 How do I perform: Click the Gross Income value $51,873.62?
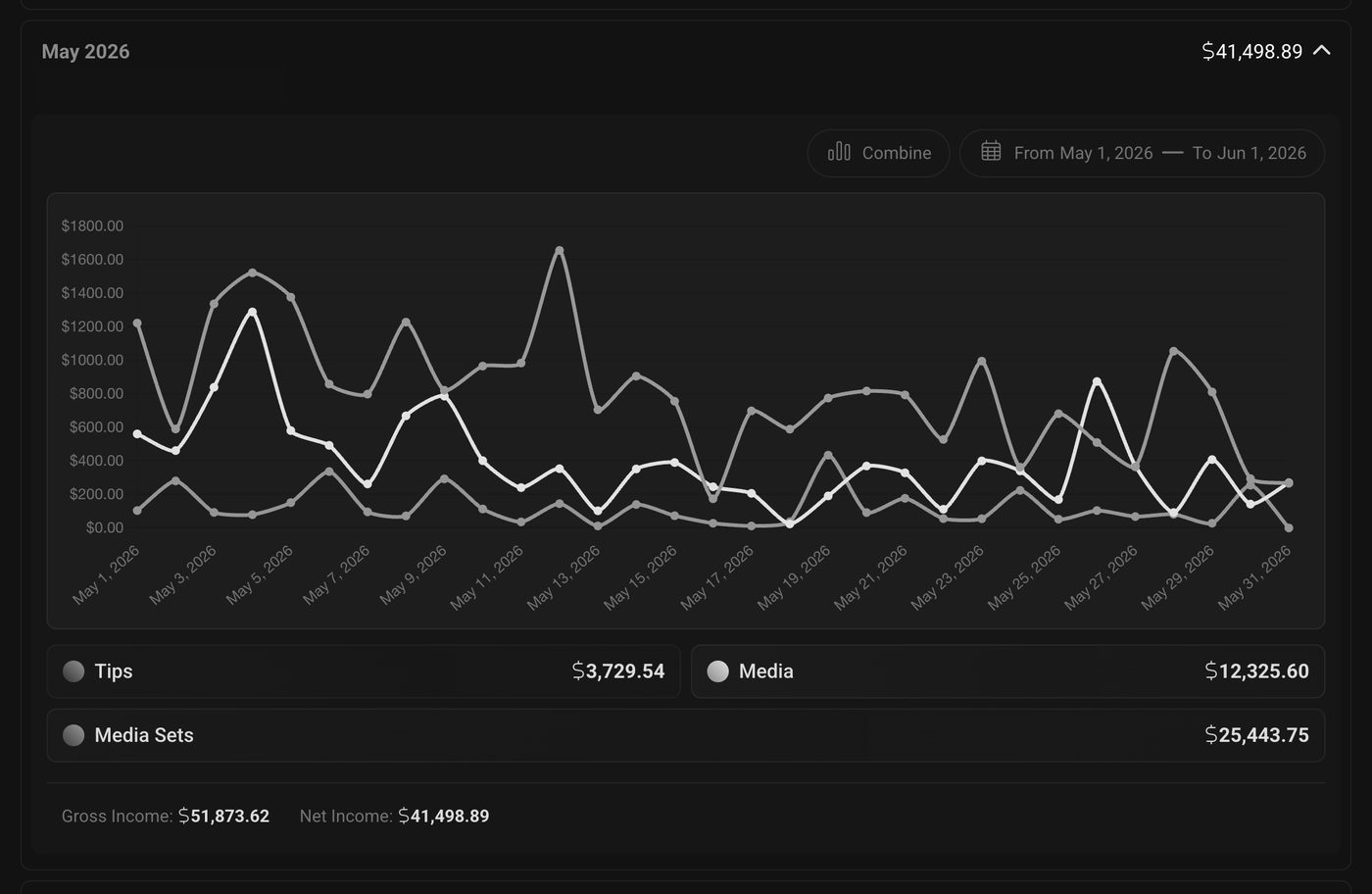tap(223, 816)
